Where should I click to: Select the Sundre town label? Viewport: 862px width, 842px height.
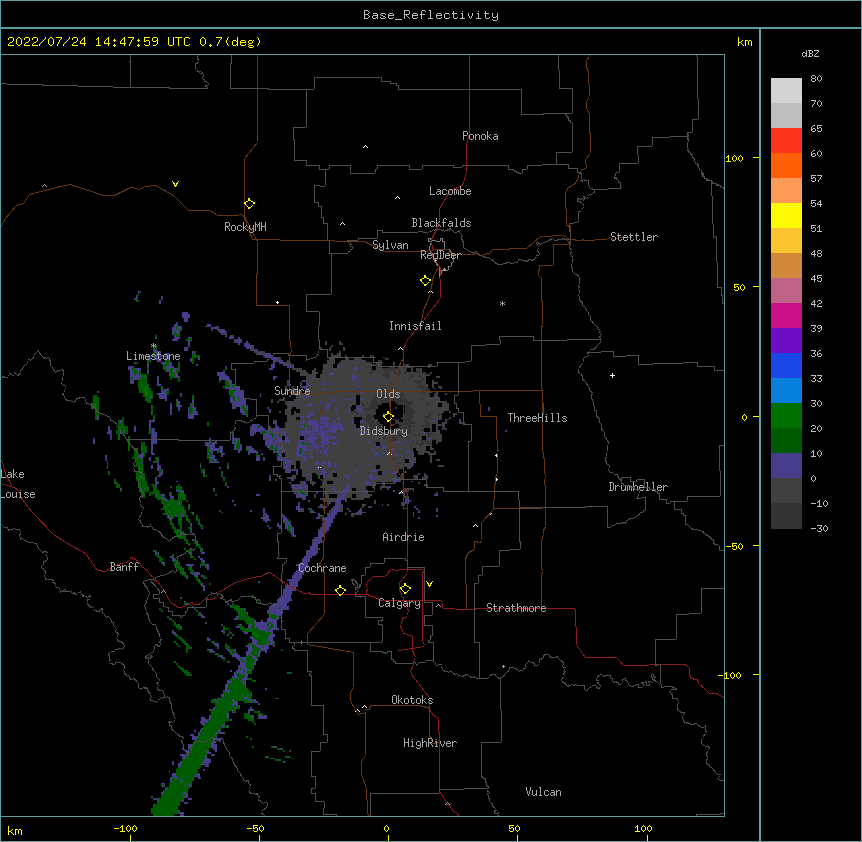tap(292, 391)
